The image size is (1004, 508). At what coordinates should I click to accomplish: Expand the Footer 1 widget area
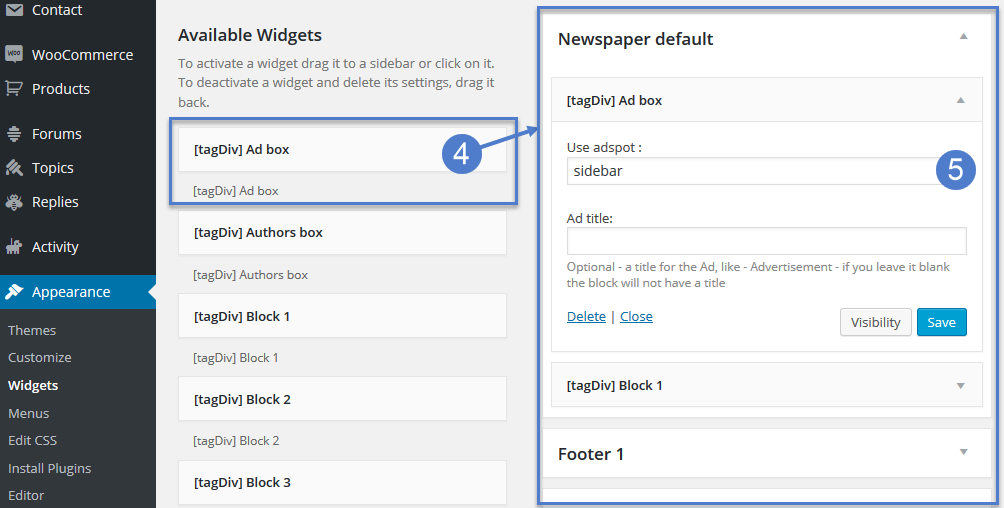click(964, 452)
